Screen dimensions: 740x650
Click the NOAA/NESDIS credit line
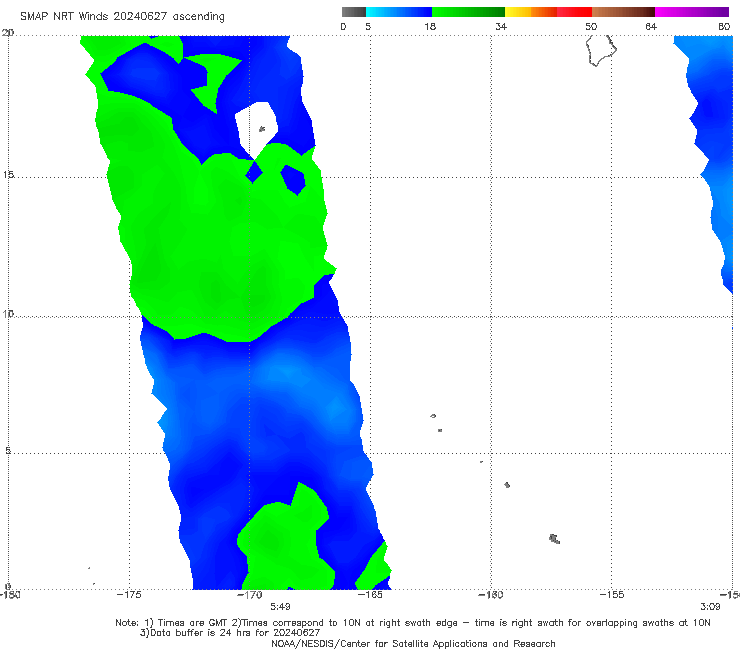click(x=413, y=644)
